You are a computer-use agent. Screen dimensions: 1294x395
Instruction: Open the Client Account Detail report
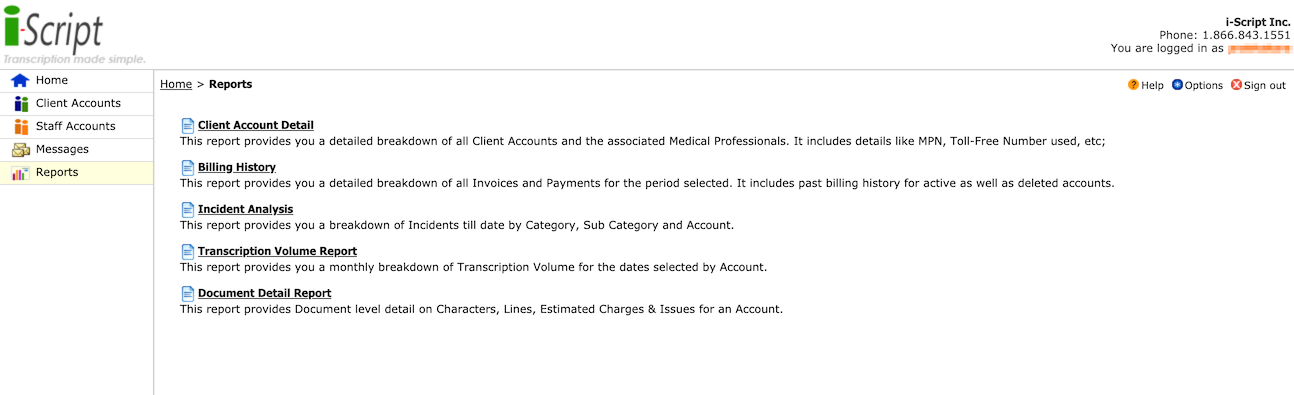(256, 125)
